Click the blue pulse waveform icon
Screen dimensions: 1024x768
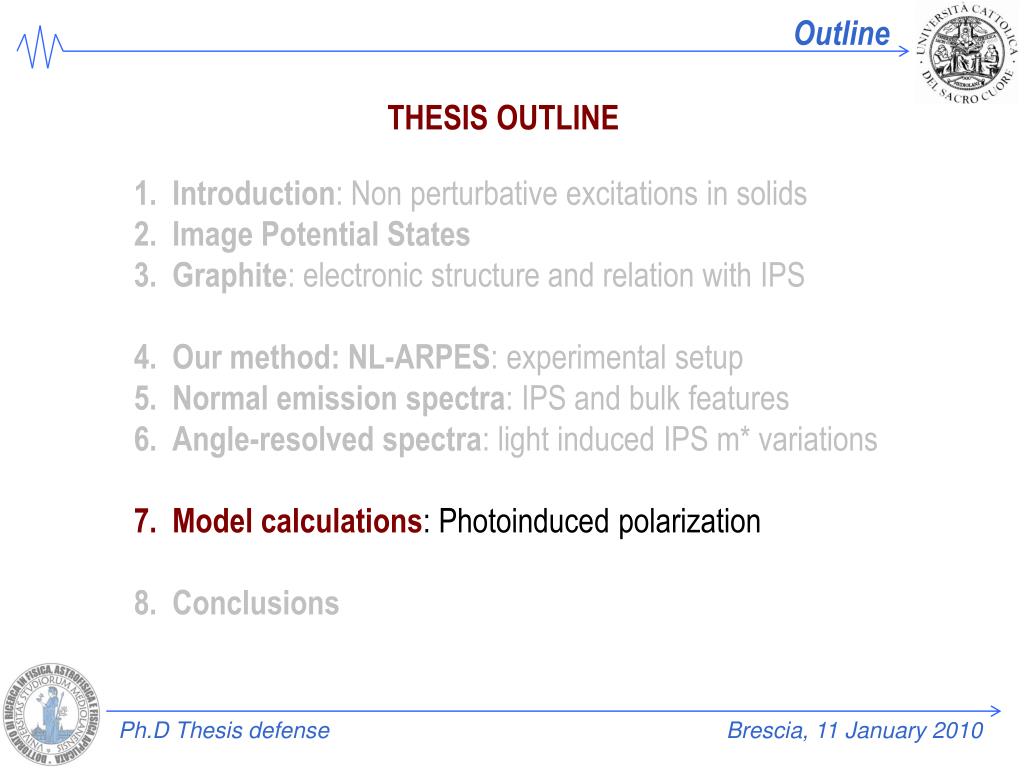coord(39,47)
